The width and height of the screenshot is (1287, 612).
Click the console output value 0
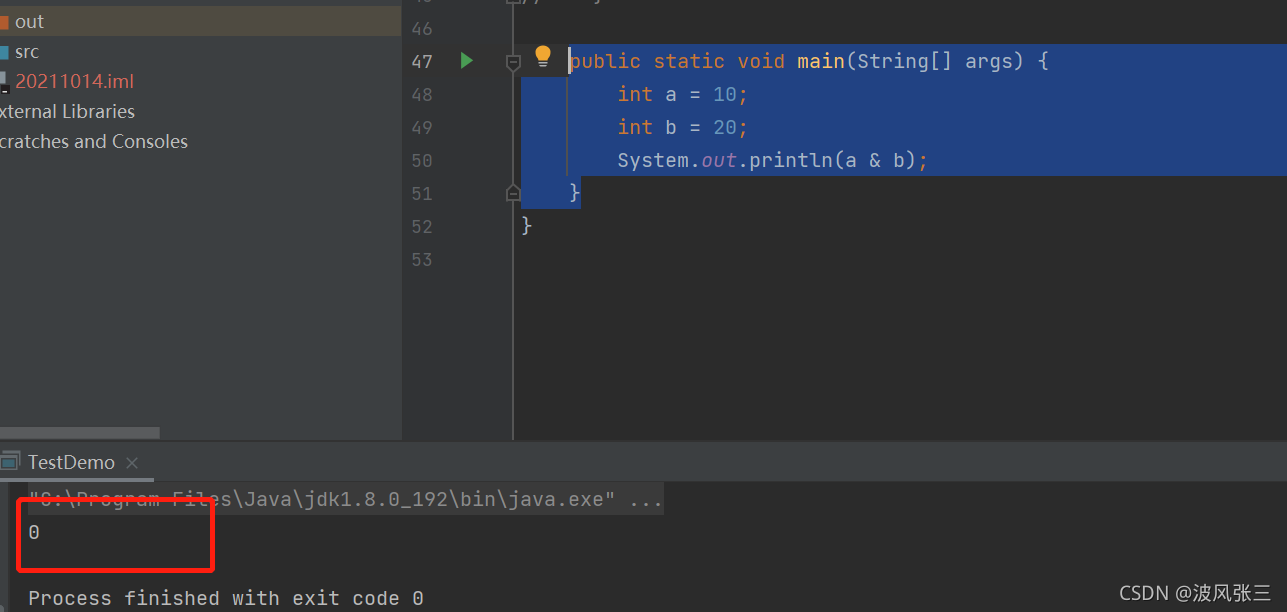(34, 533)
